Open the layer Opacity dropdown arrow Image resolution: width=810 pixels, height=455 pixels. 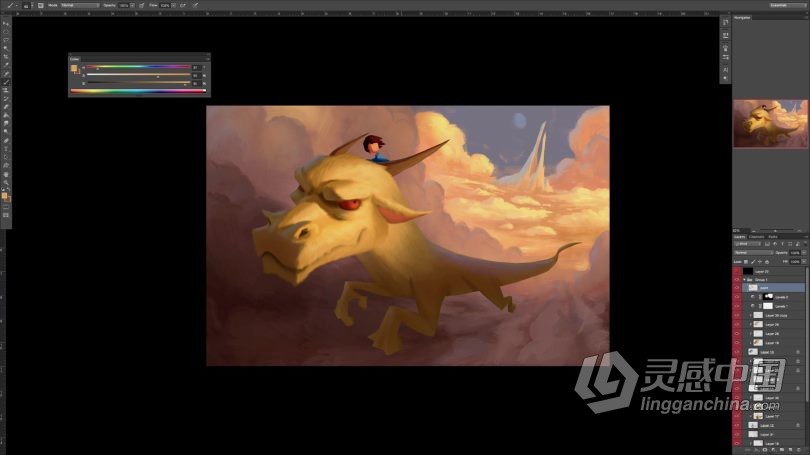point(804,253)
